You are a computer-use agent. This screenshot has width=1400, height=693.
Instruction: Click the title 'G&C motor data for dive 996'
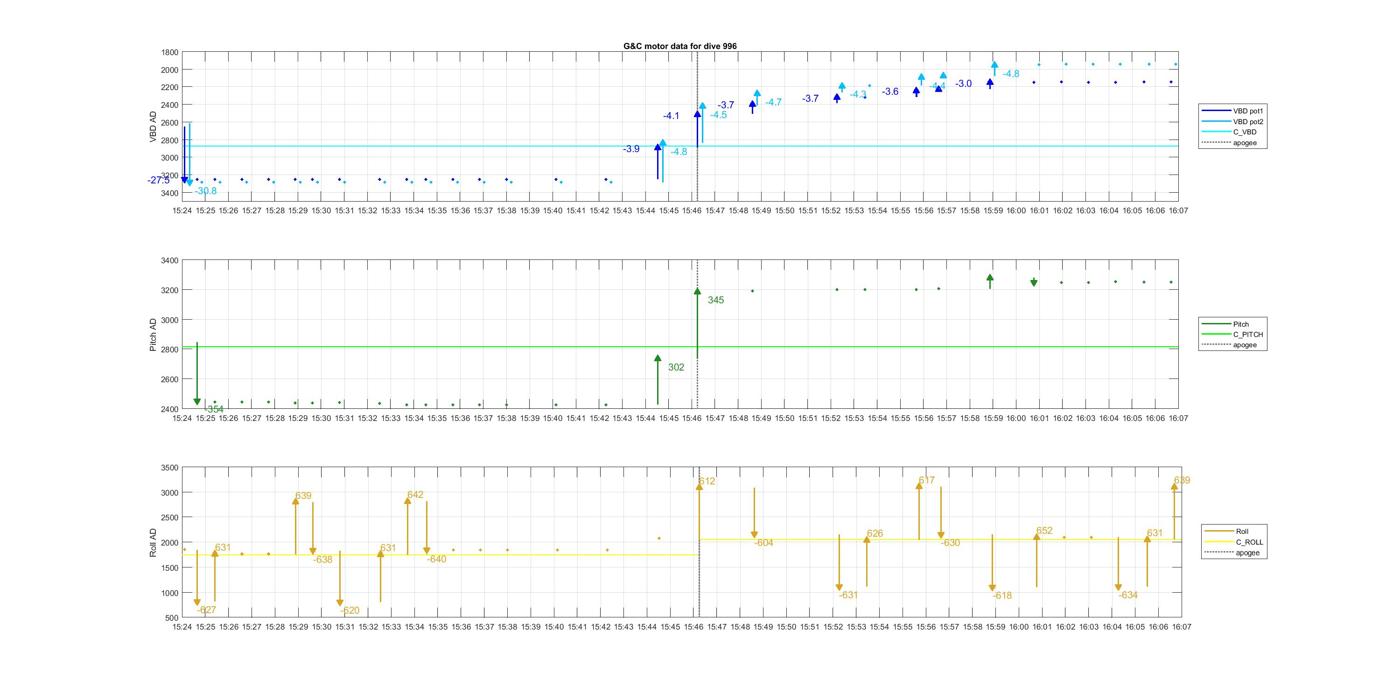click(680, 46)
